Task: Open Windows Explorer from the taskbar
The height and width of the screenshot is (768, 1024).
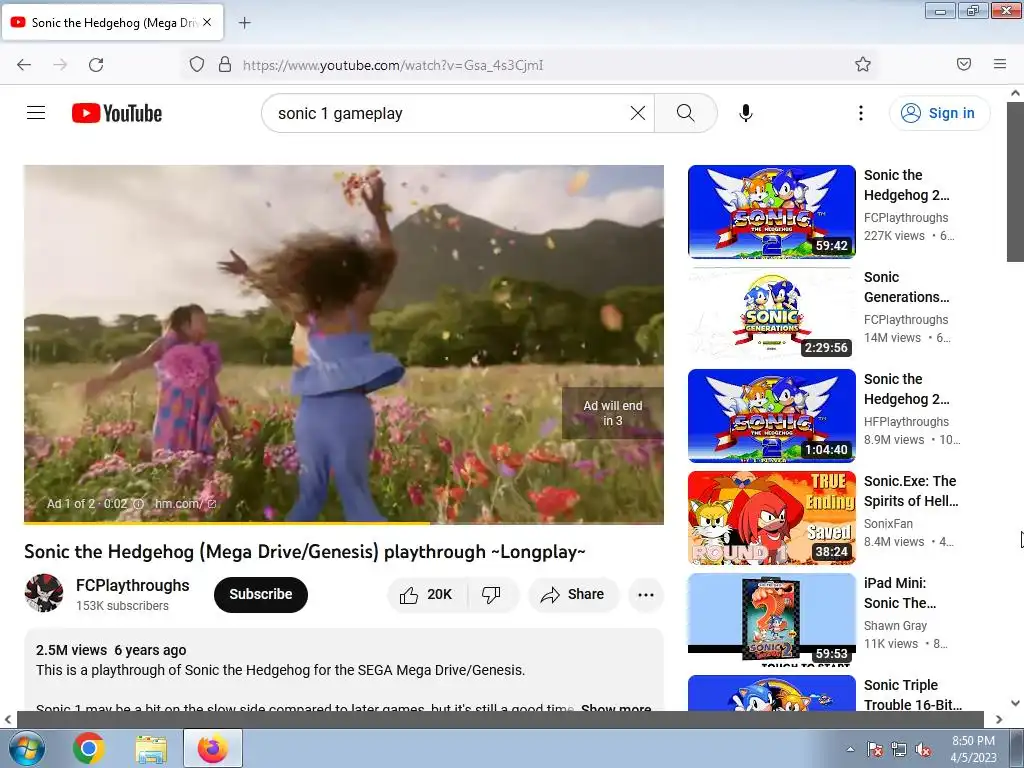Action: tap(151, 749)
